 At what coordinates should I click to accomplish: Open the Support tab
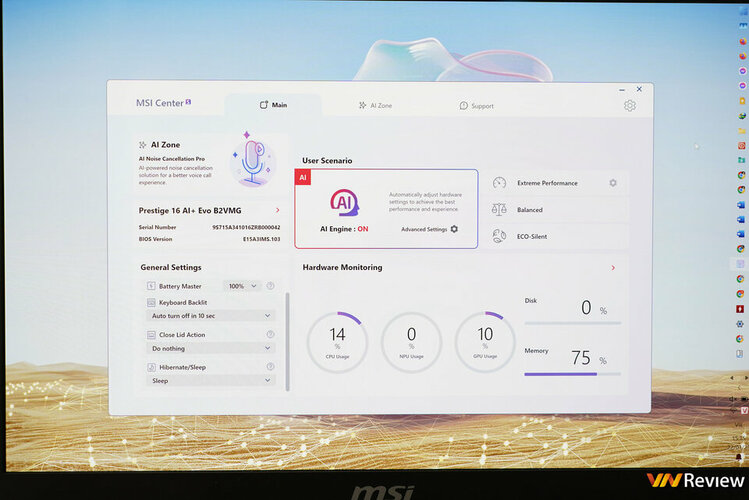point(476,105)
